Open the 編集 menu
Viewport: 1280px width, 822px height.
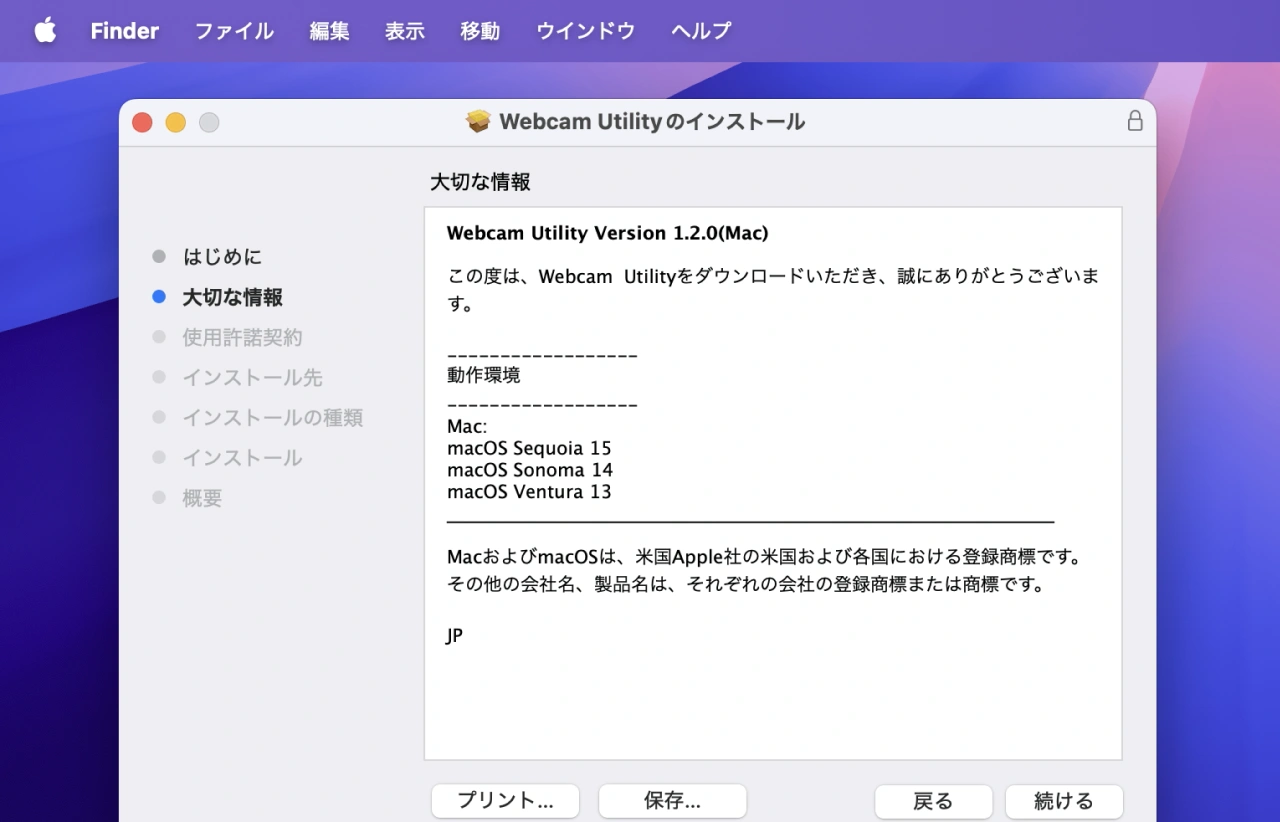329,31
